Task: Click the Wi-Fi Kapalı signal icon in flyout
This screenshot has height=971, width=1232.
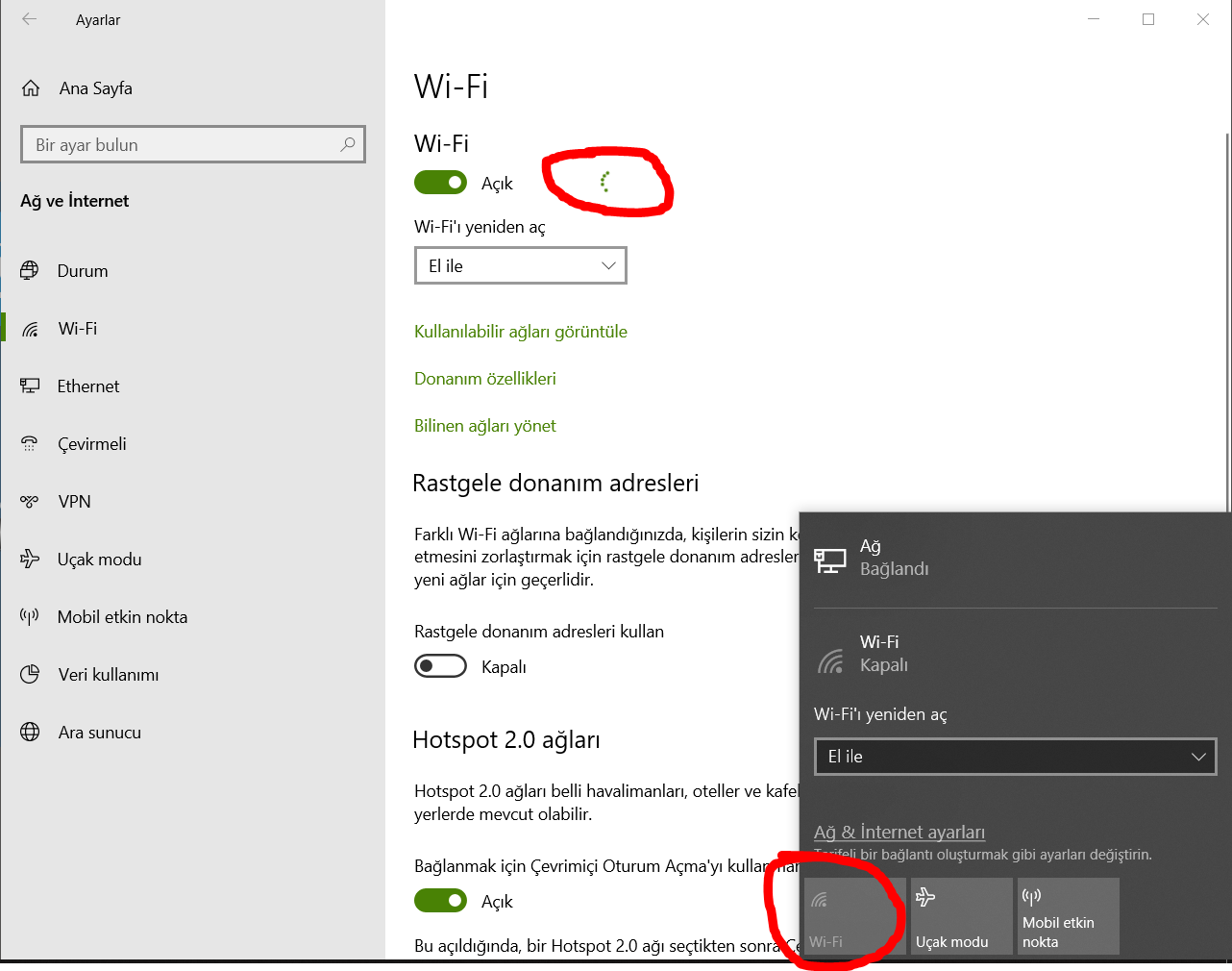Action: 830,660
